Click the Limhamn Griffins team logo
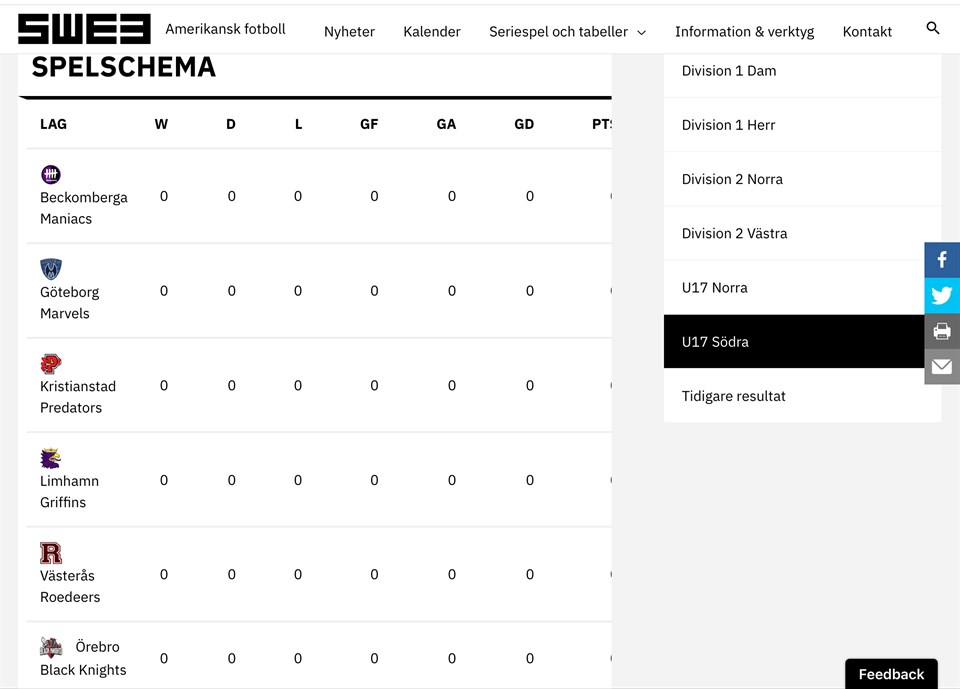Image resolution: width=960 pixels, height=689 pixels. pos(51,458)
